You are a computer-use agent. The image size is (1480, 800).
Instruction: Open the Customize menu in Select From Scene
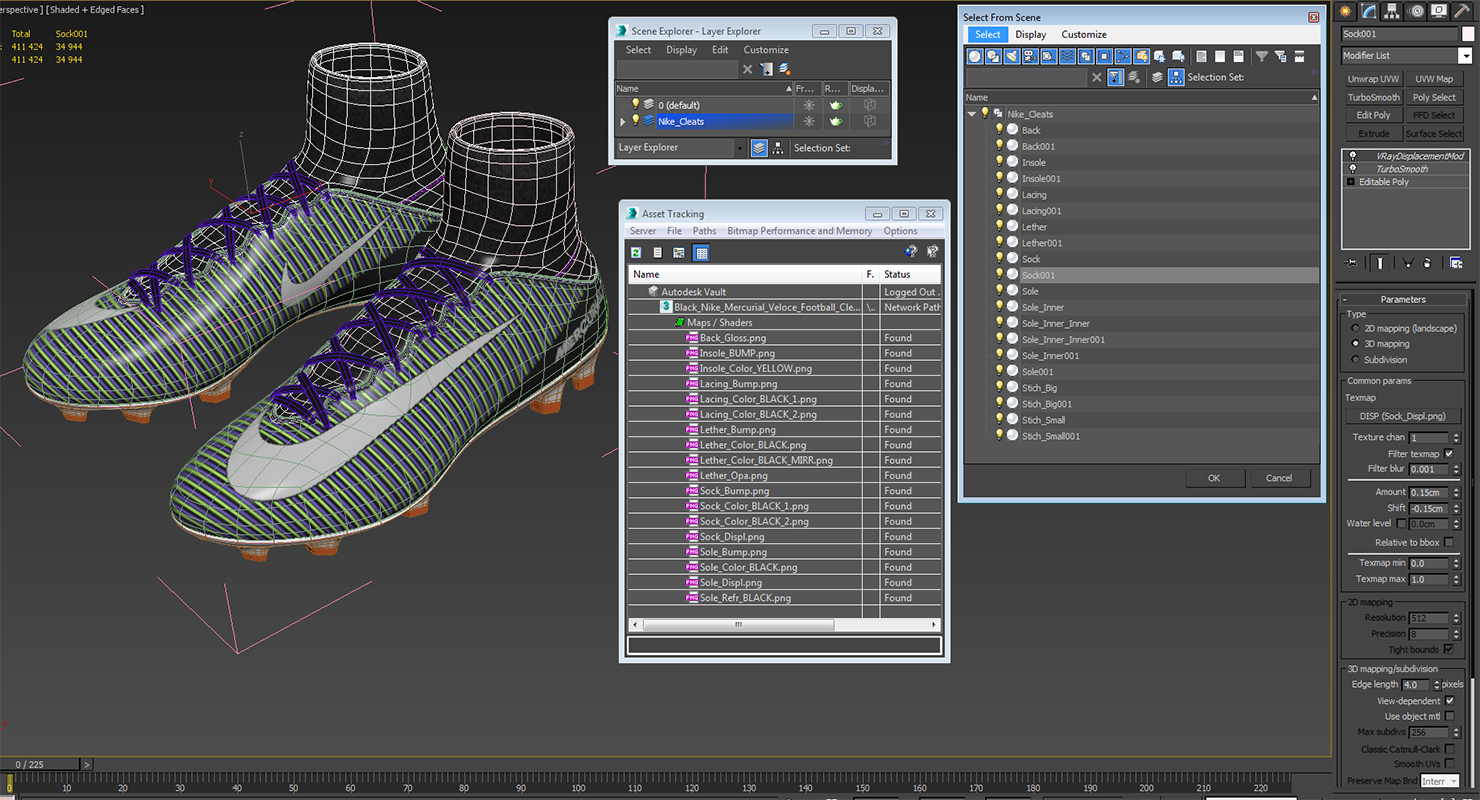1084,34
